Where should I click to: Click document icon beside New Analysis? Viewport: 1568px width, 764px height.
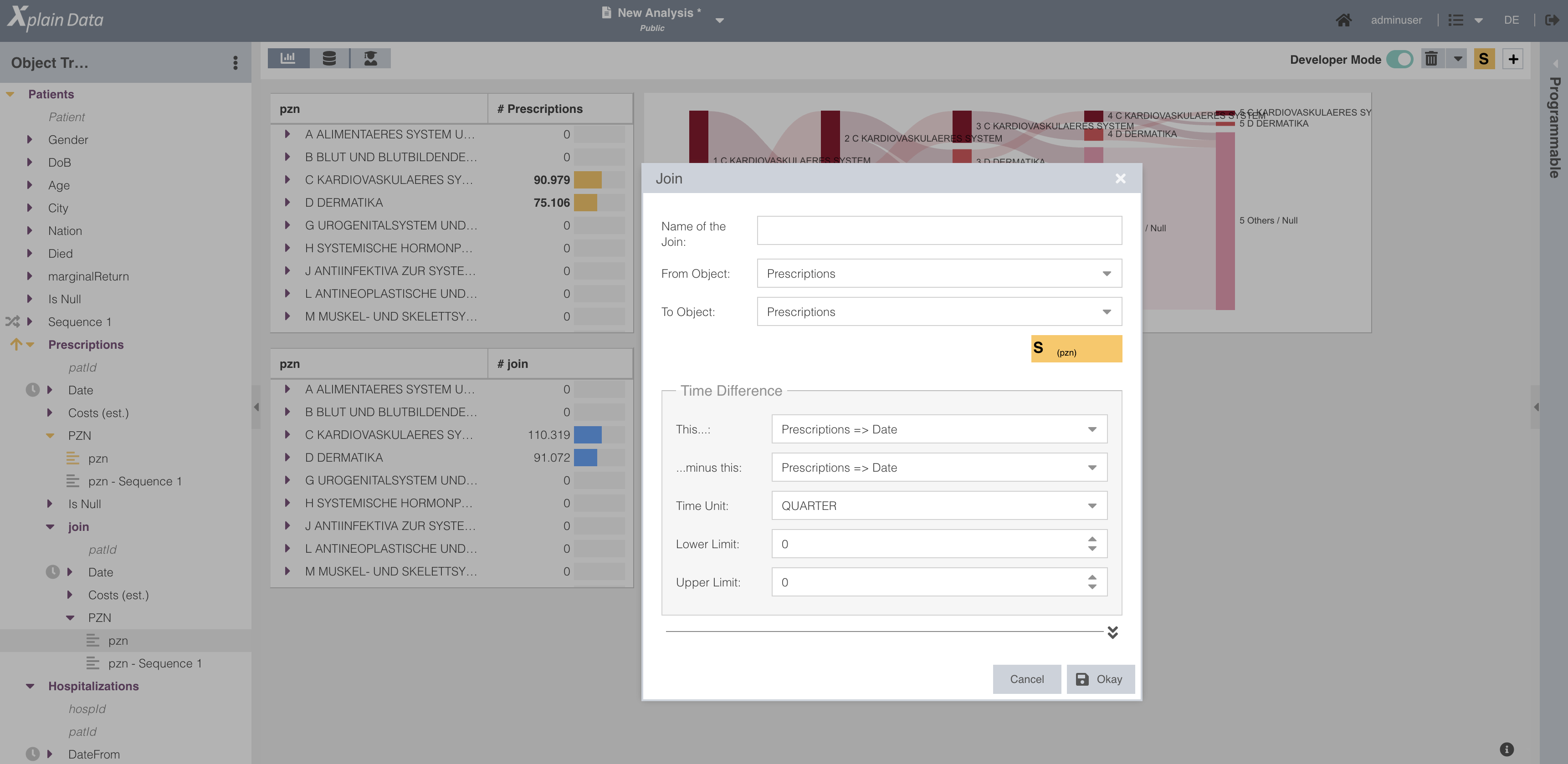[606, 12]
